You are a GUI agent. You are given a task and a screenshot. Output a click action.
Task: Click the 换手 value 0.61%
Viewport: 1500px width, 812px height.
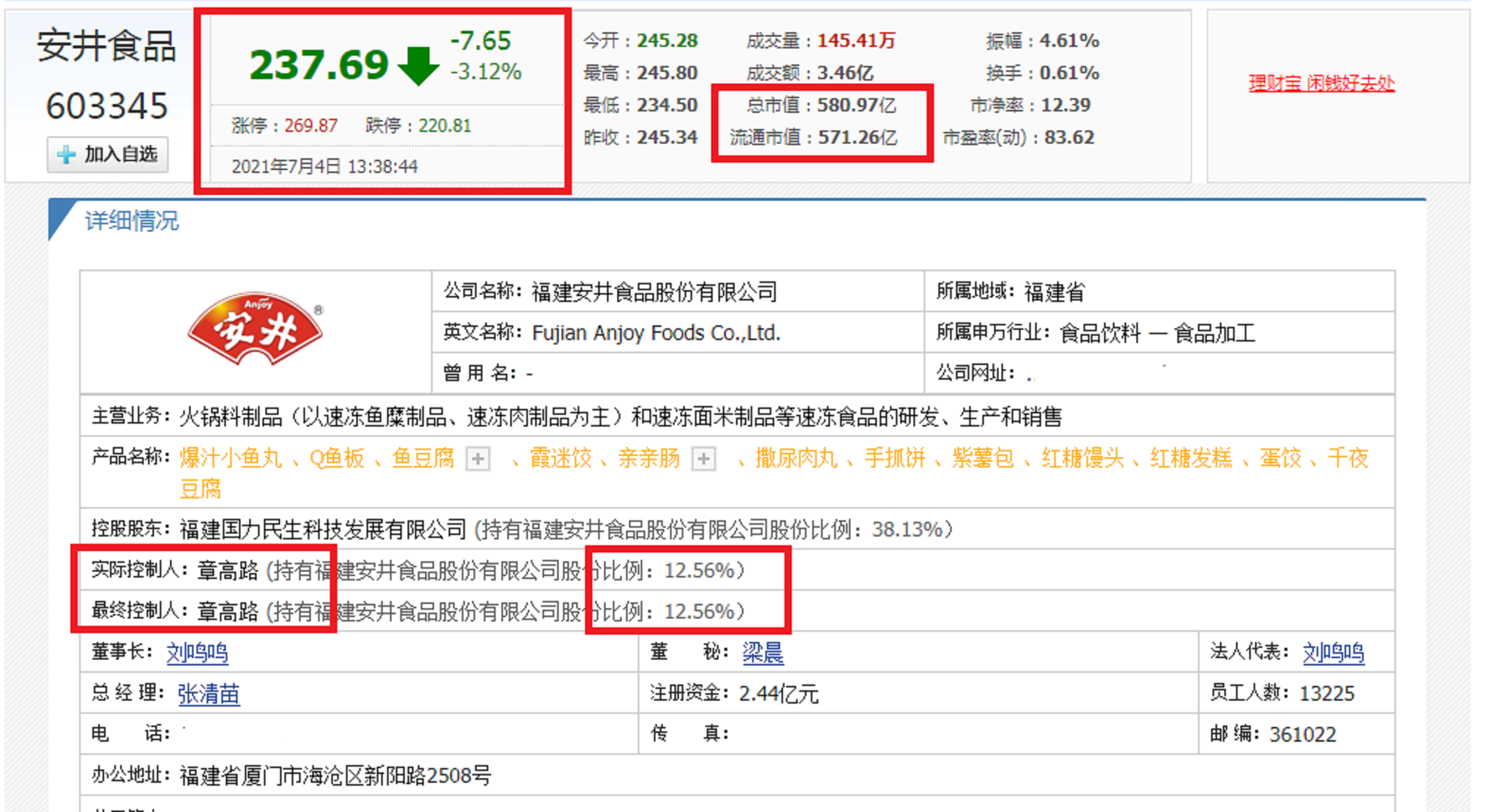[1070, 73]
